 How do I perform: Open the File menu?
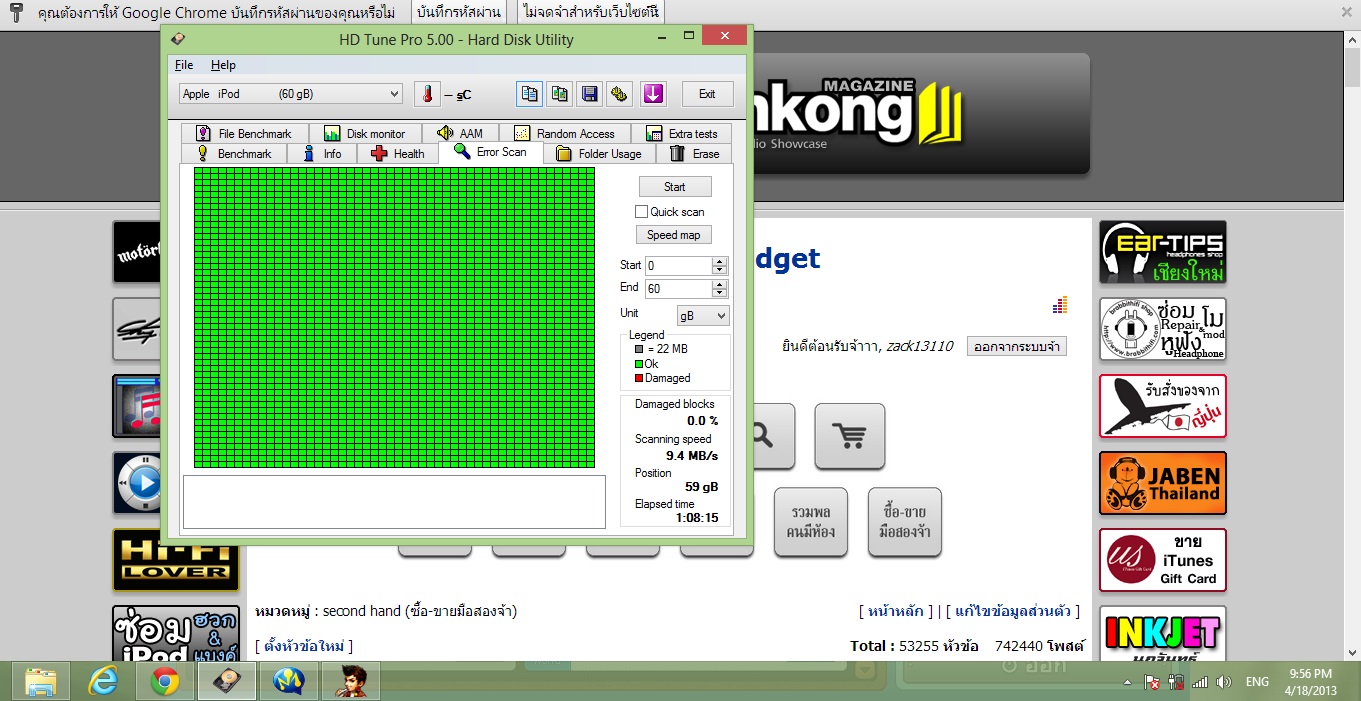point(184,65)
